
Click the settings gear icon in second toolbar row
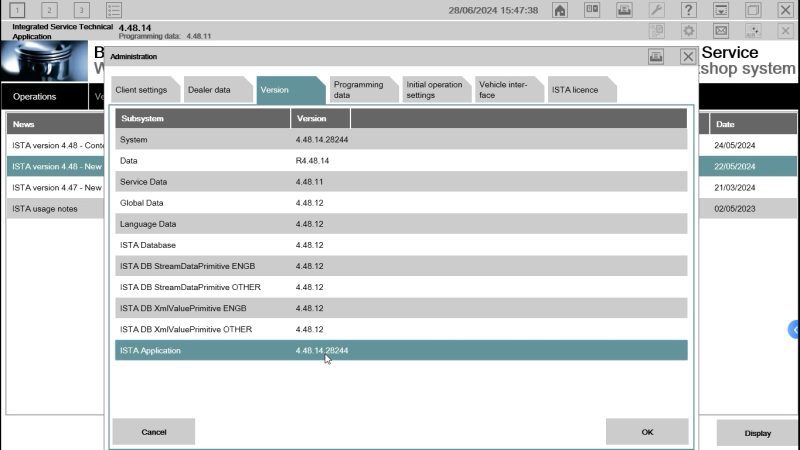tap(688, 31)
